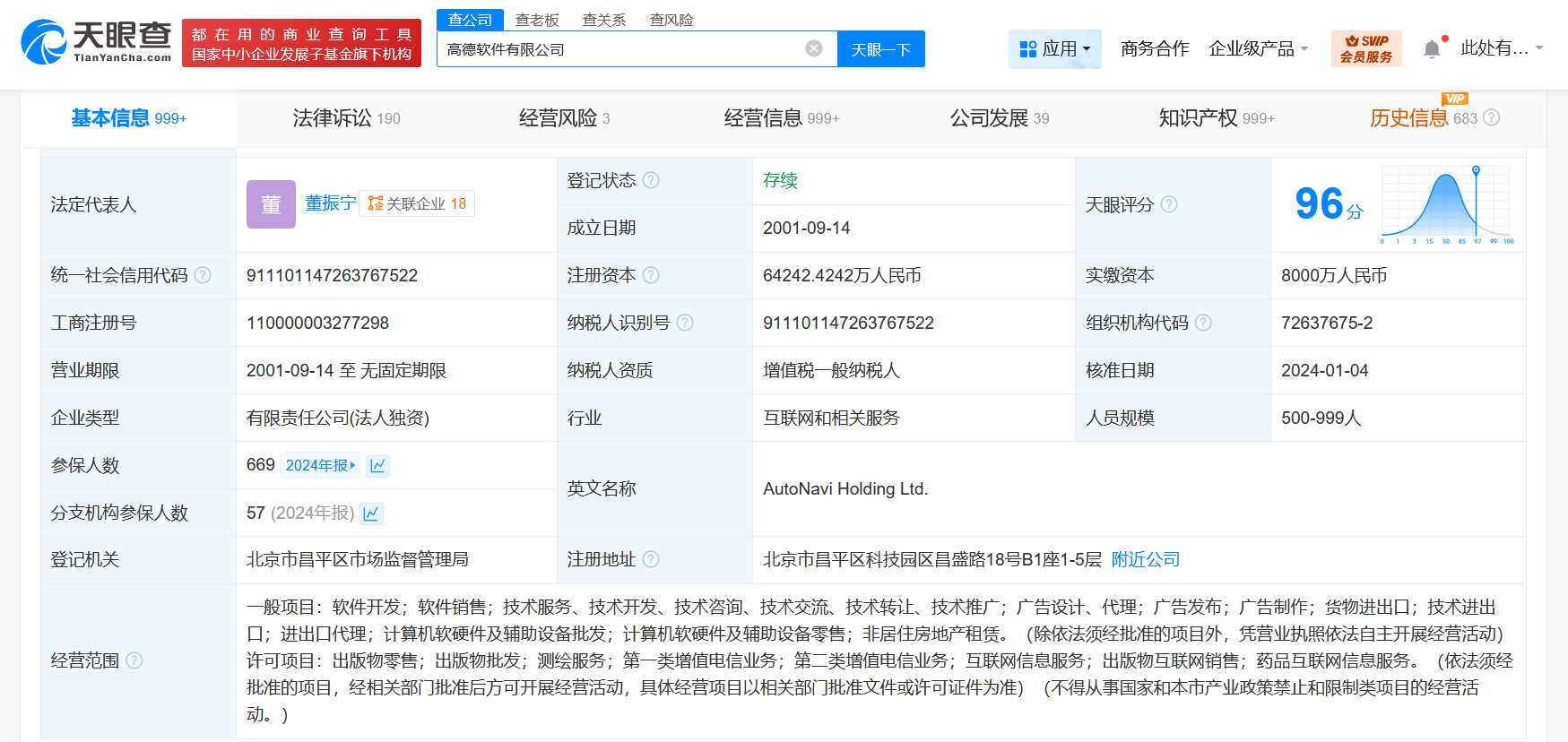Expand the 企业级产品 menu
The height and width of the screenshot is (742, 1568).
pyautogui.click(x=1258, y=48)
